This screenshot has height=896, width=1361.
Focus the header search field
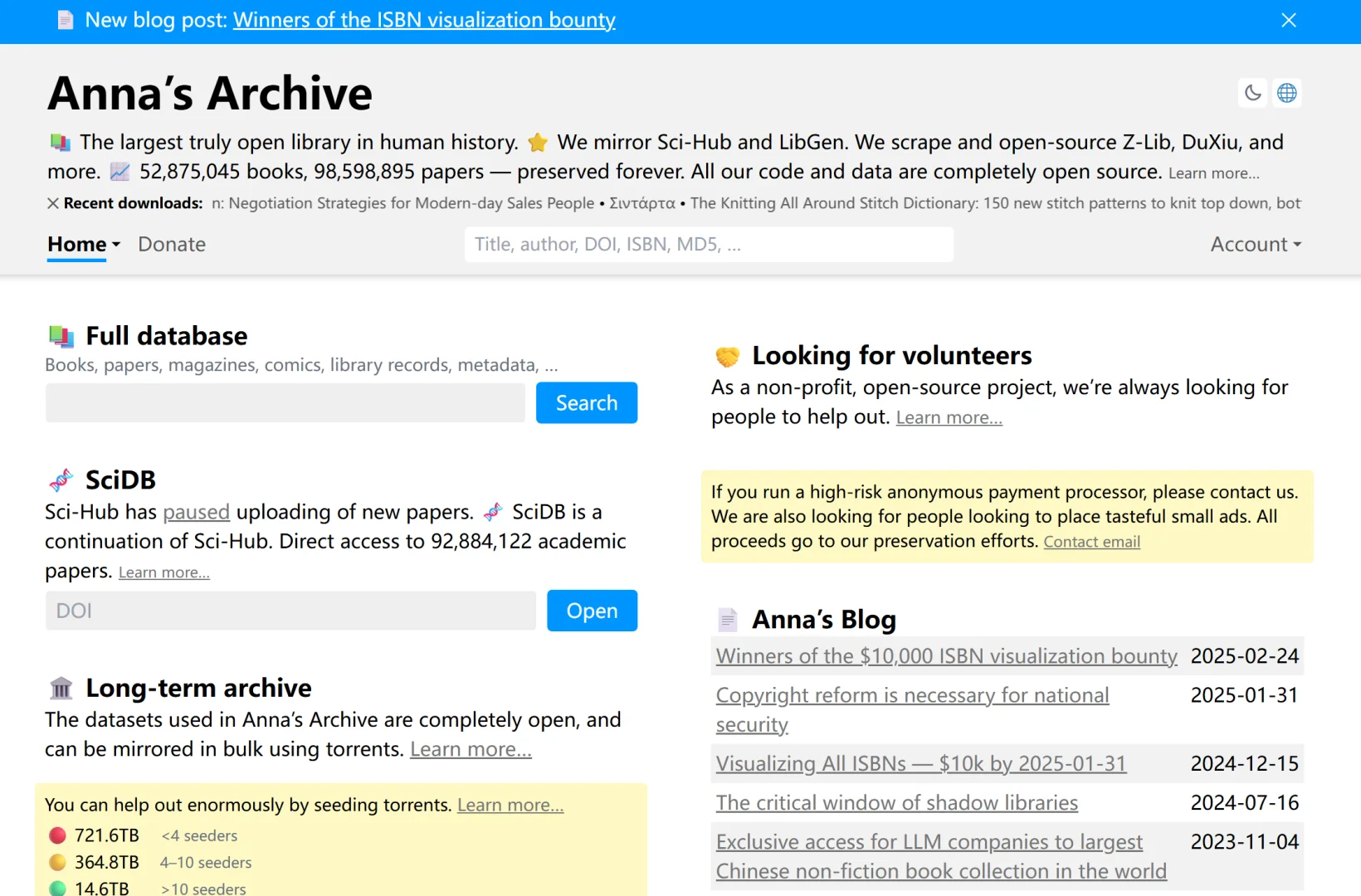click(x=709, y=244)
